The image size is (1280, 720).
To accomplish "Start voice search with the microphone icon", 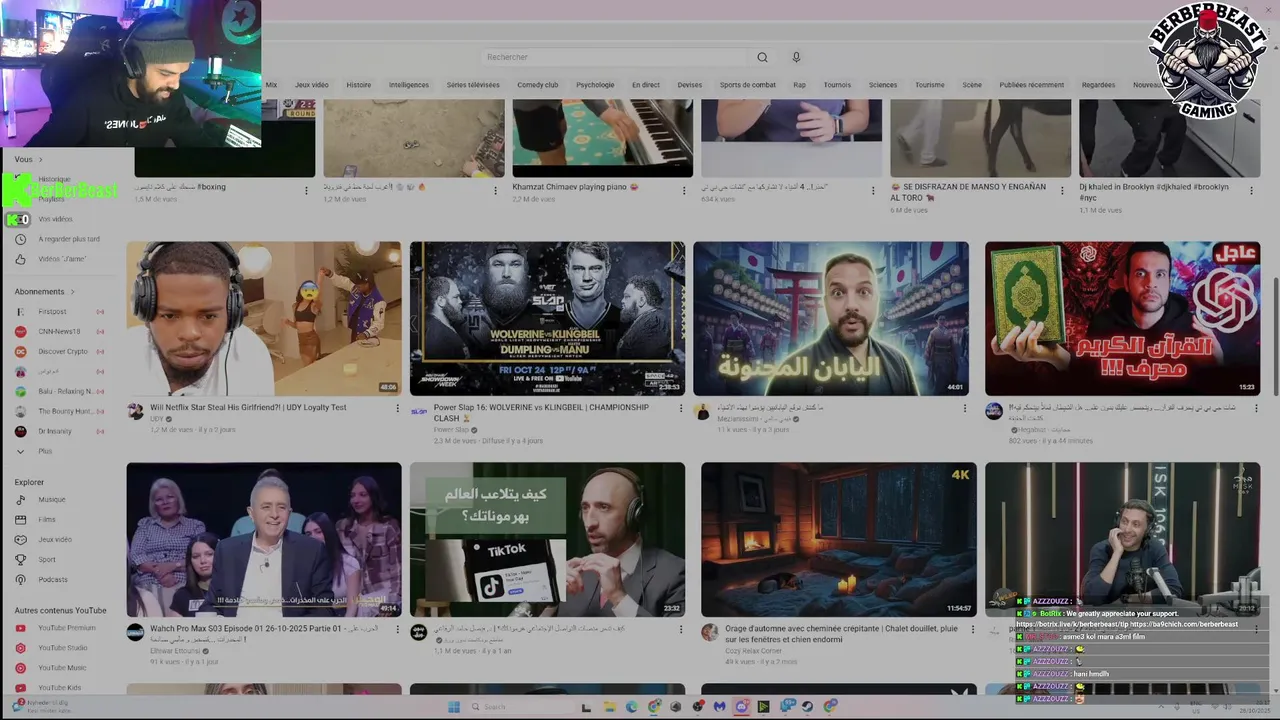I will (x=796, y=57).
